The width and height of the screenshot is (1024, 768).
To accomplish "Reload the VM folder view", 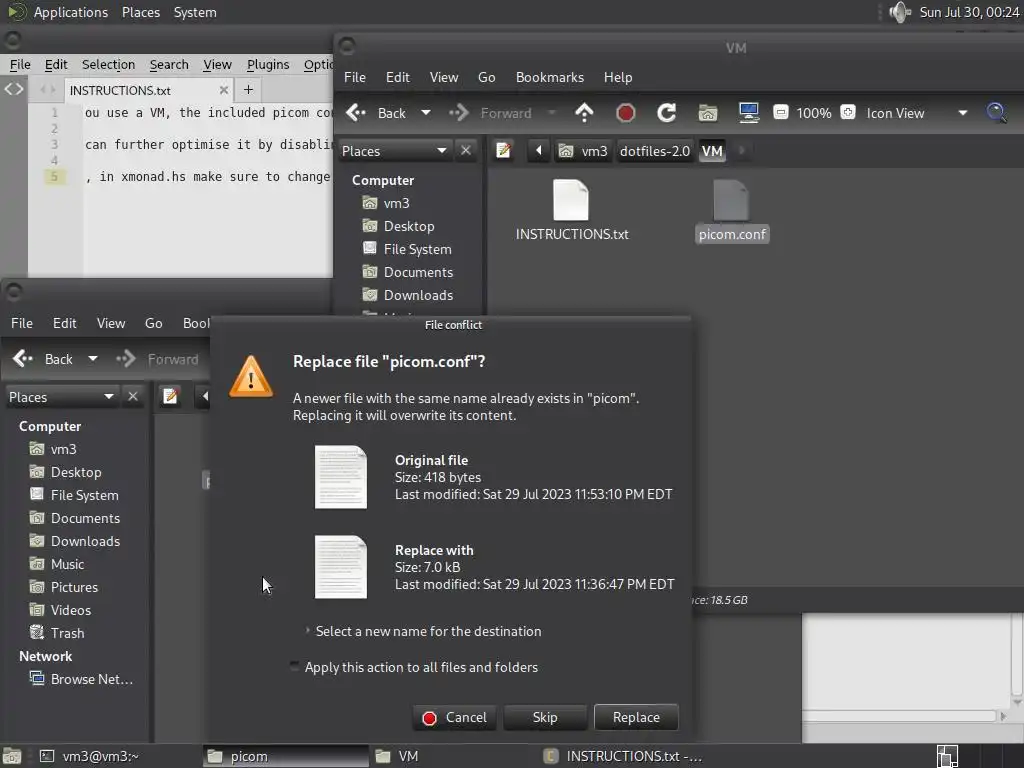I will coord(666,113).
